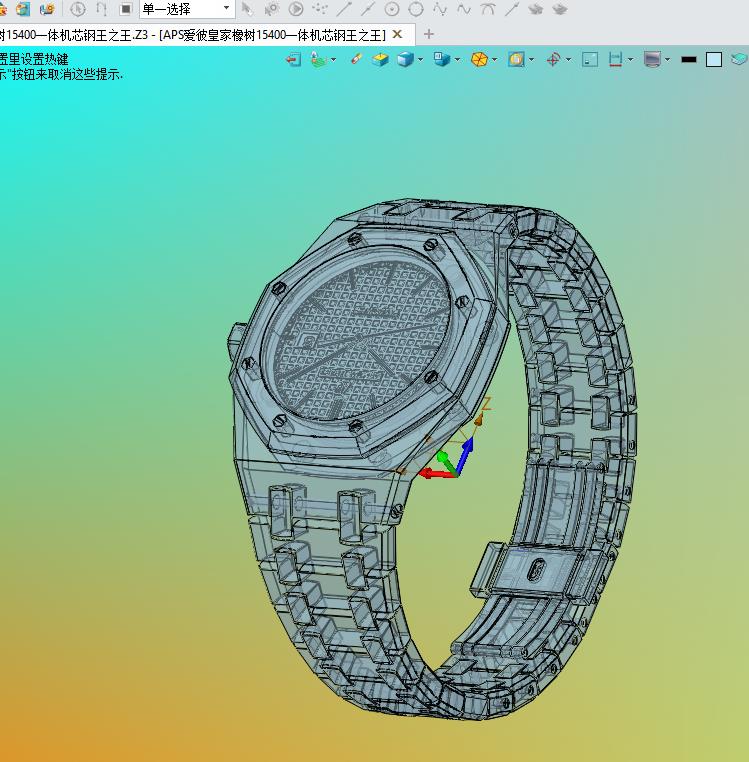The image size is (749, 762).
Task: Click the teal layer icon at toolbar end
Action: tap(739, 59)
